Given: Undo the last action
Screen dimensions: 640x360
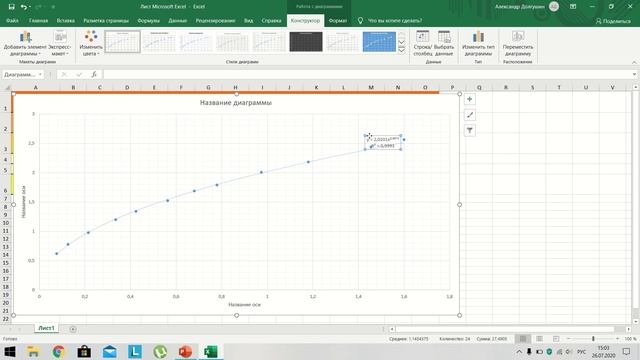Looking at the screenshot, I should (x=24, y=7).
